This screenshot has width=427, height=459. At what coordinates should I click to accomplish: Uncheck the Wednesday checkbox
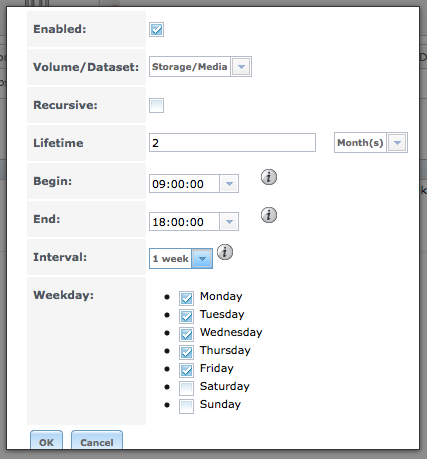tap(186, 334)
